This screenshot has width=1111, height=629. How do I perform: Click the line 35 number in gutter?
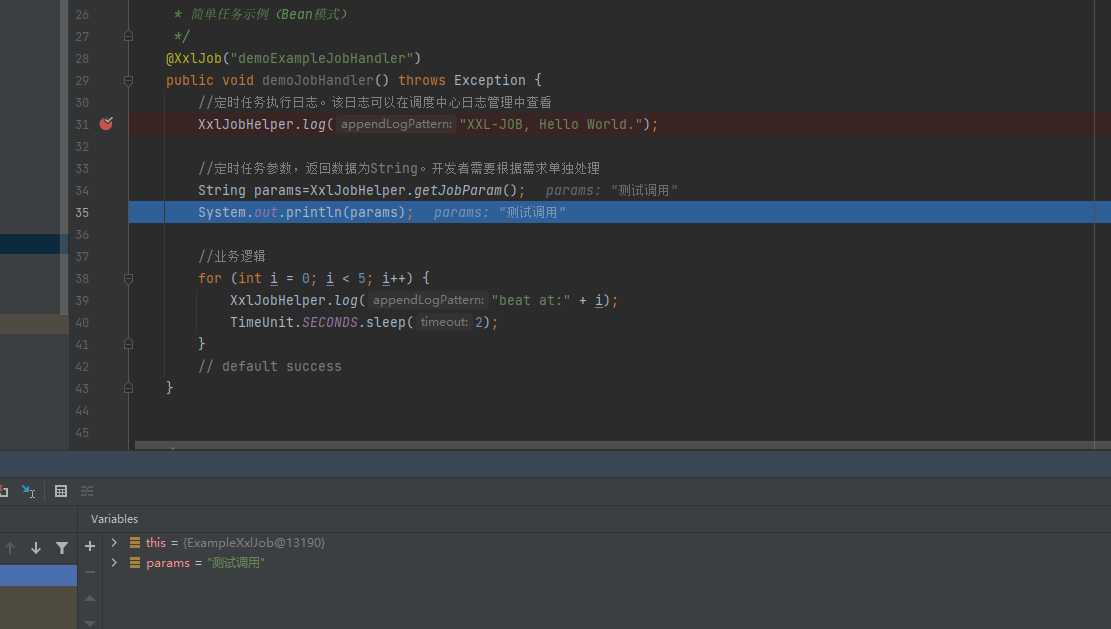point(82,212)
